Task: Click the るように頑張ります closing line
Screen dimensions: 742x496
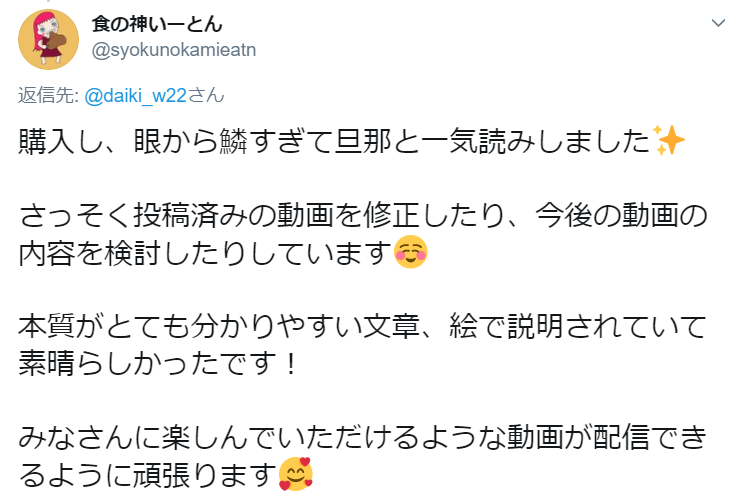Action: click(x=165, y=474)
